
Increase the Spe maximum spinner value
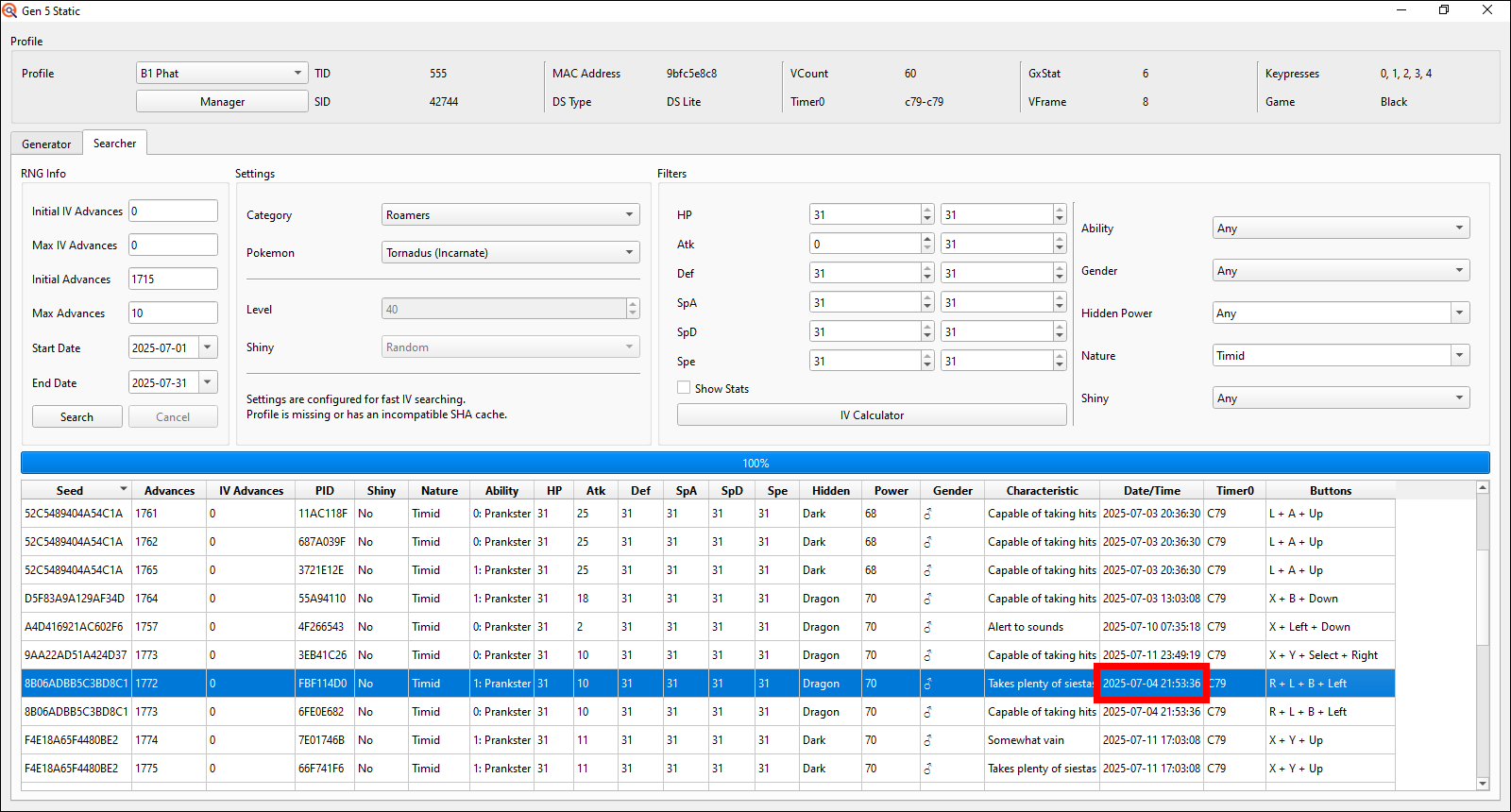coord(1059,357)
